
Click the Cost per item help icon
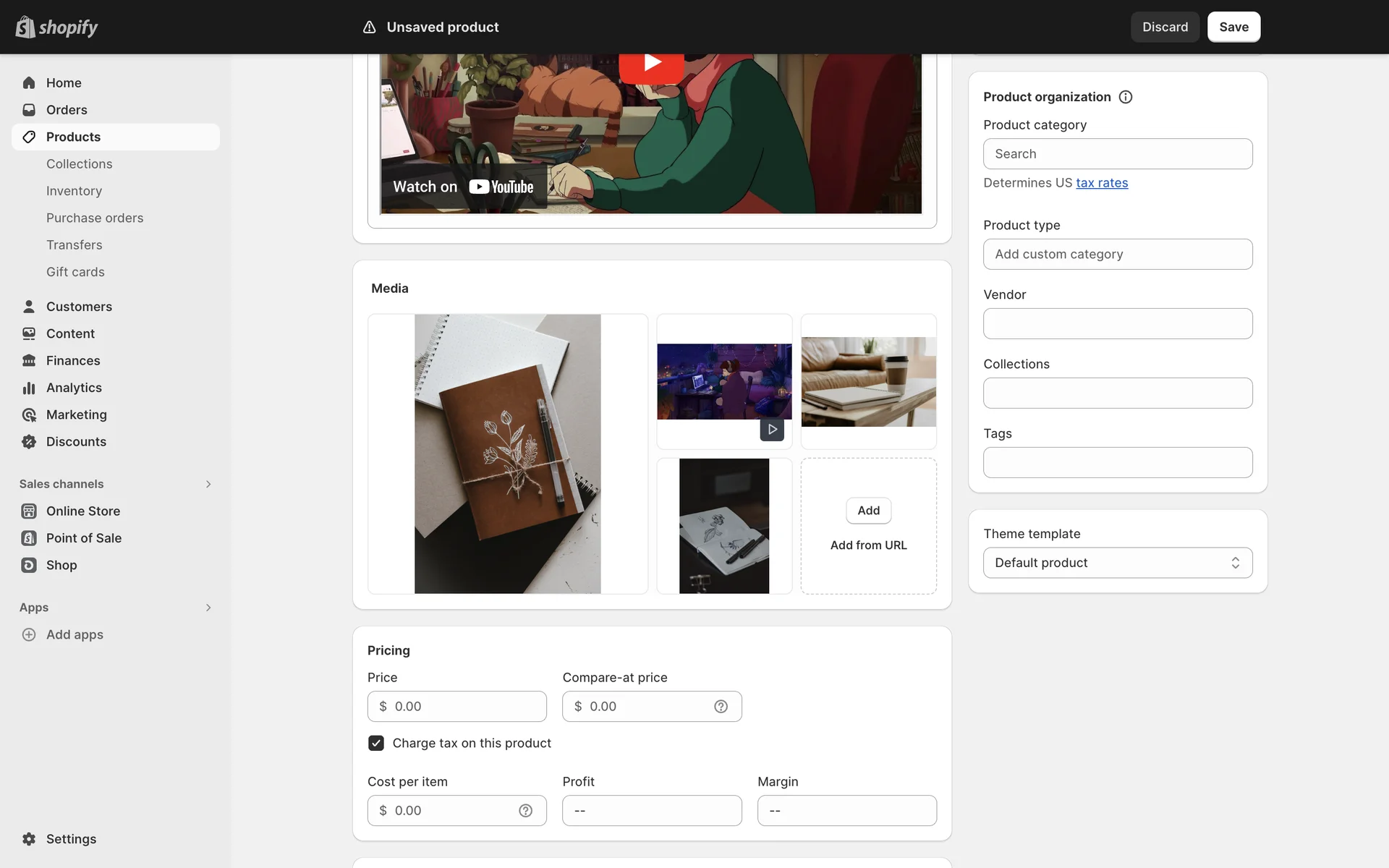pos(525,811)
